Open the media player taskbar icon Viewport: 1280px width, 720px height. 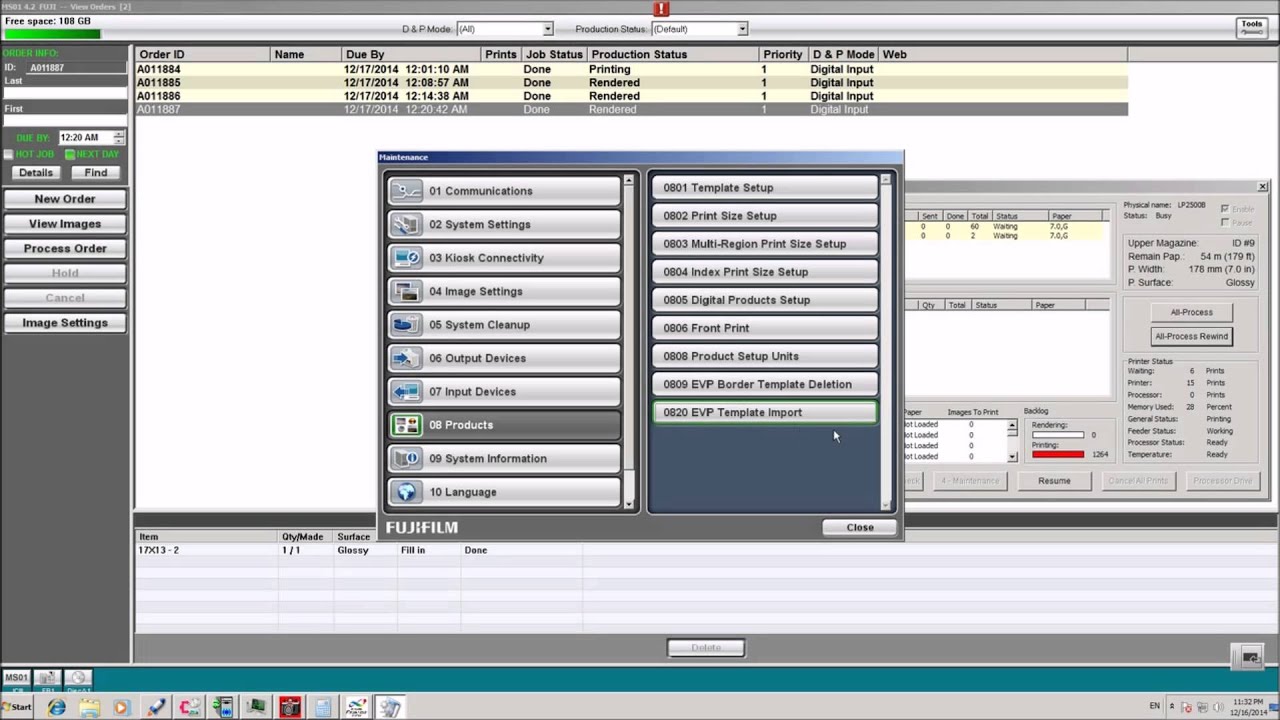[122, 708]
